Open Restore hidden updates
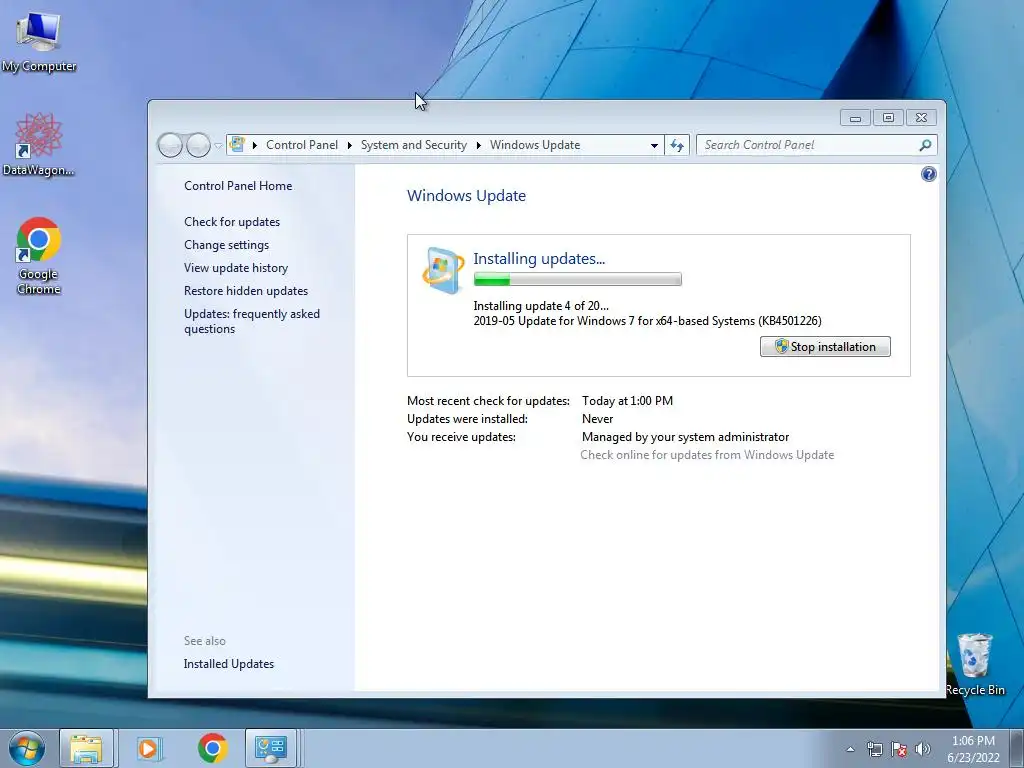Screen dimensions: 1024x768 (x=246, y=291)
